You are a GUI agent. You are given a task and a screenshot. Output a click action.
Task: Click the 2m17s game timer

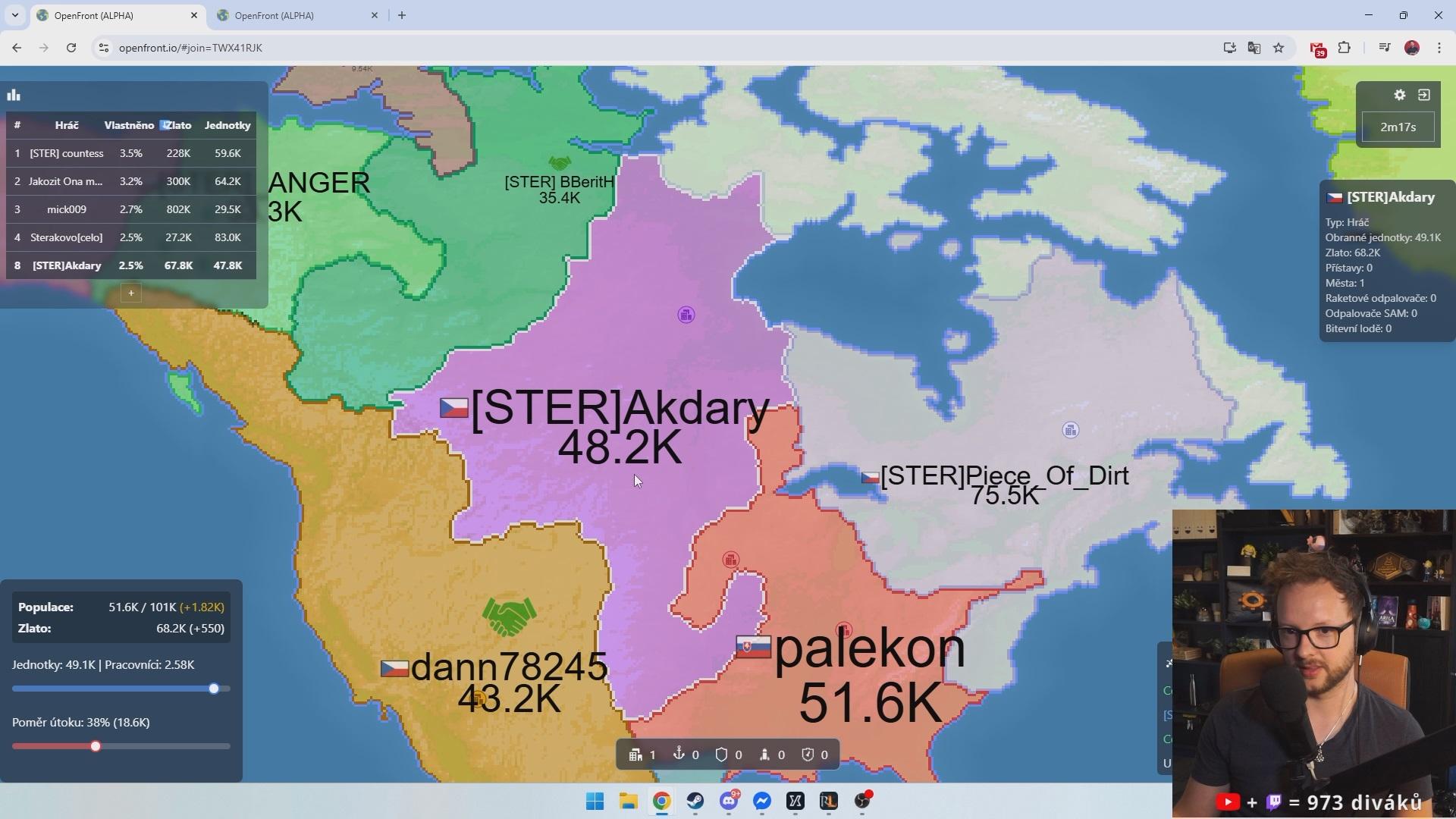click(1398, 127)
